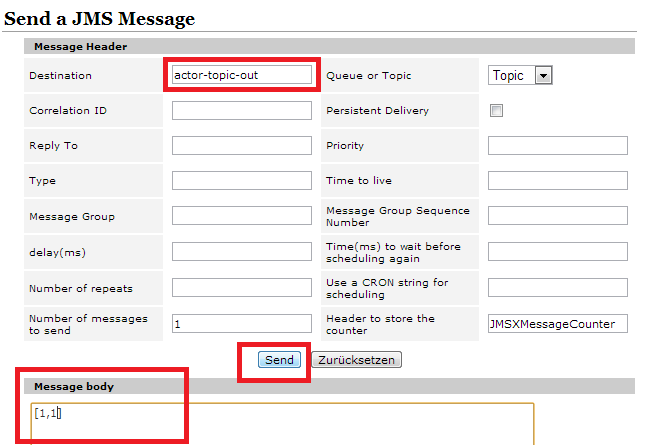Enable the Persistent Delivery checkbox
The image size is (646, 445).
tap(497, 111)
